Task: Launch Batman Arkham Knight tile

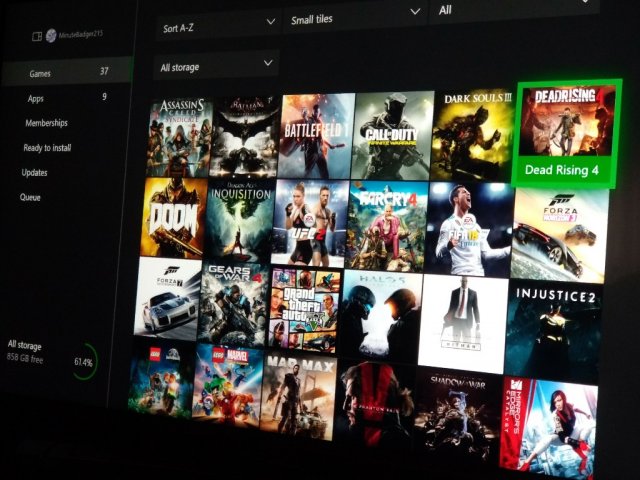Action: 244,137
